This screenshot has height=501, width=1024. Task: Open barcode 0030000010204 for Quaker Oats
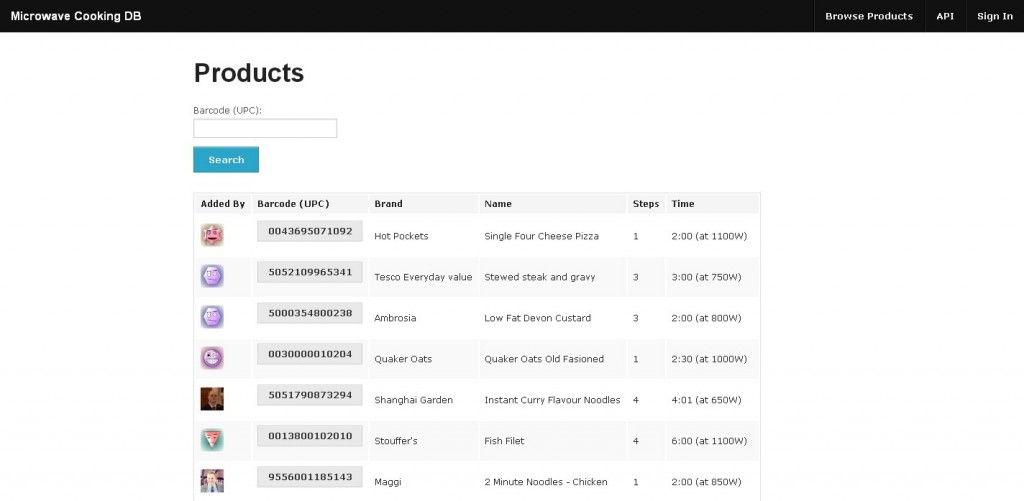point(310,354)
